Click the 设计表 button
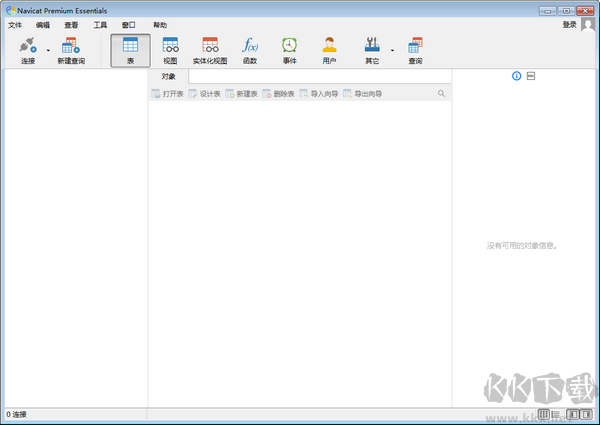 tap(204, 94)
